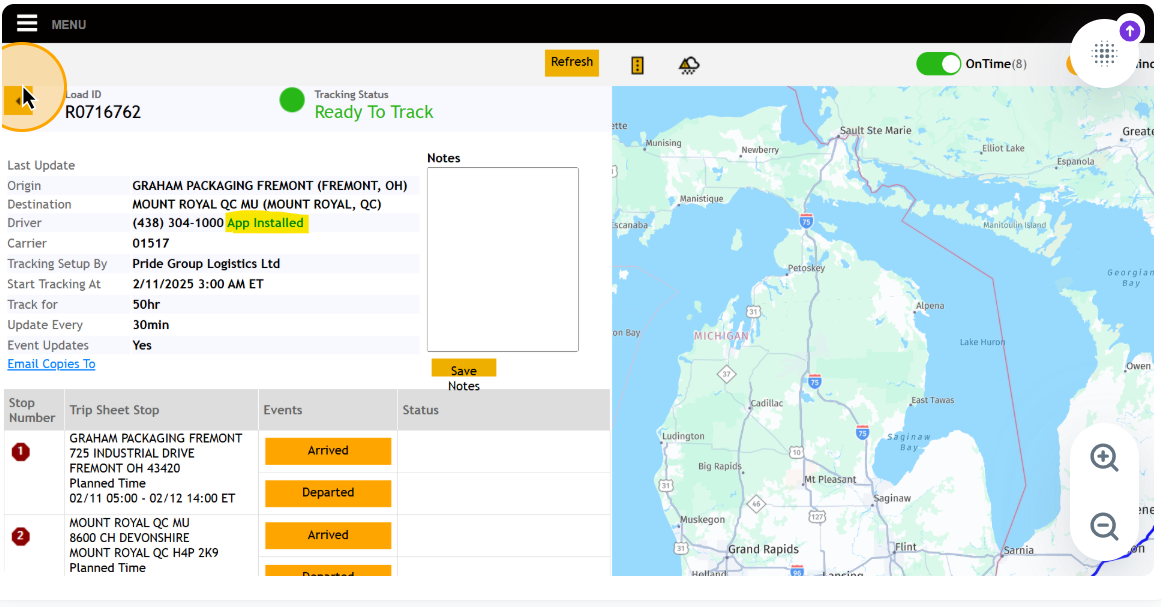Viewport: 1161px width, 607px height.
Task: Click the traffic light icon
Action: (637, 65)
